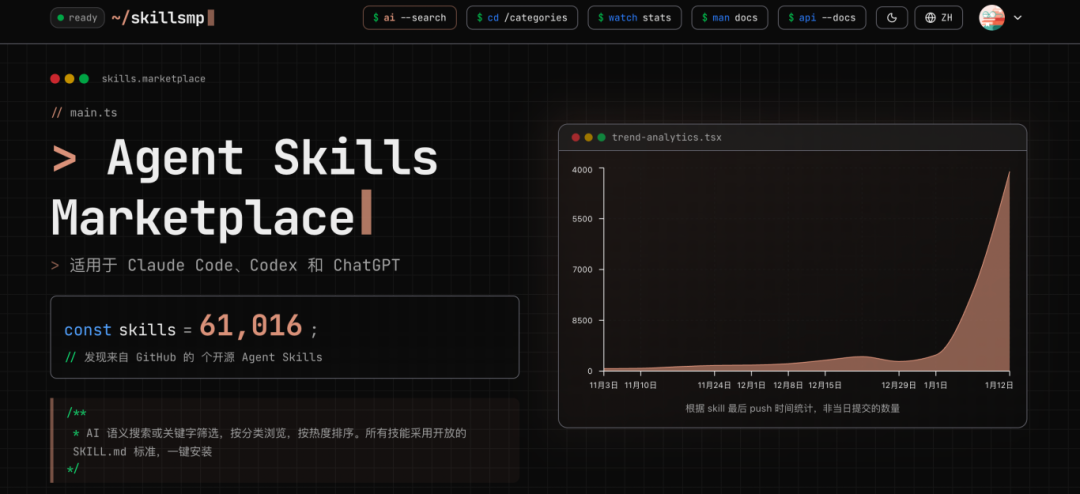Open the ai --search command button

tap(410, 18)
